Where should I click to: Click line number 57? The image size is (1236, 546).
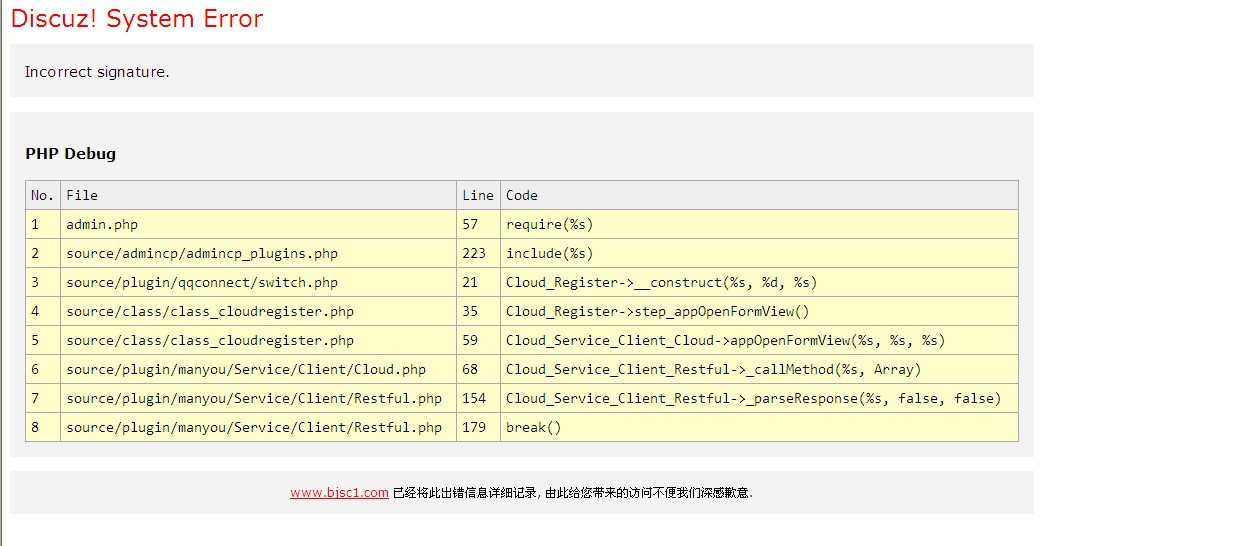coord(478,224)
